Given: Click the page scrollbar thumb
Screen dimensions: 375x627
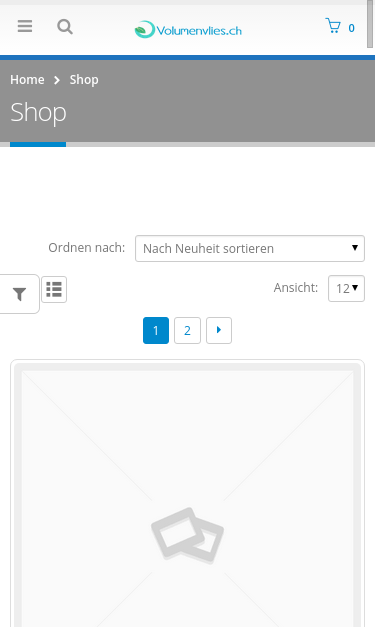Looking at the screenshot, I should 371,24.
